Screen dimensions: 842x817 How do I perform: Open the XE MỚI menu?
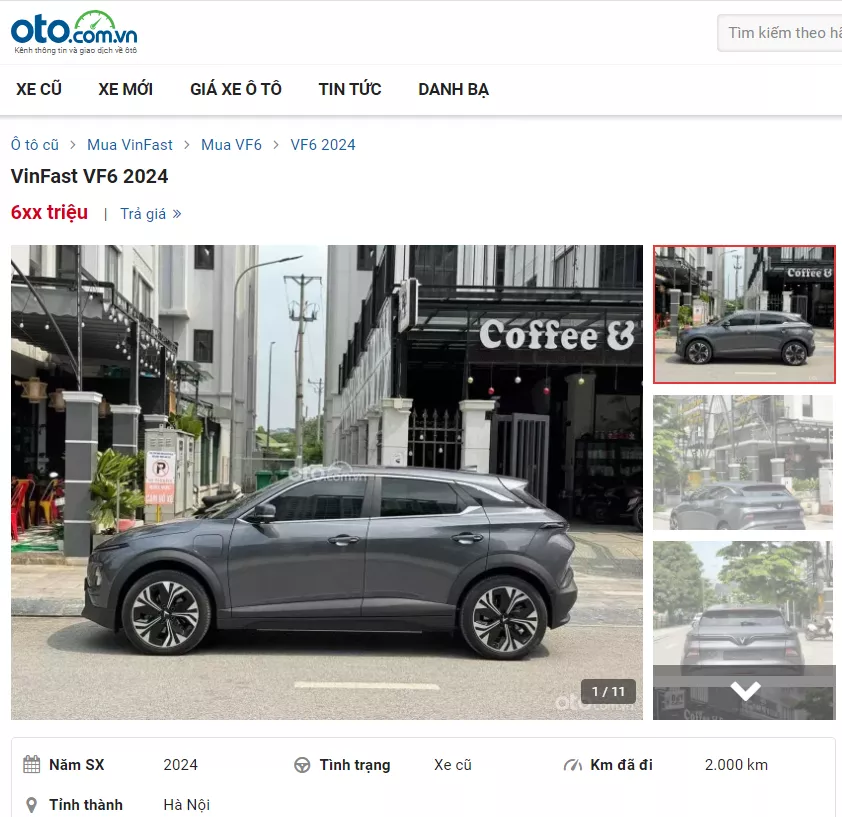click(126, 89)
